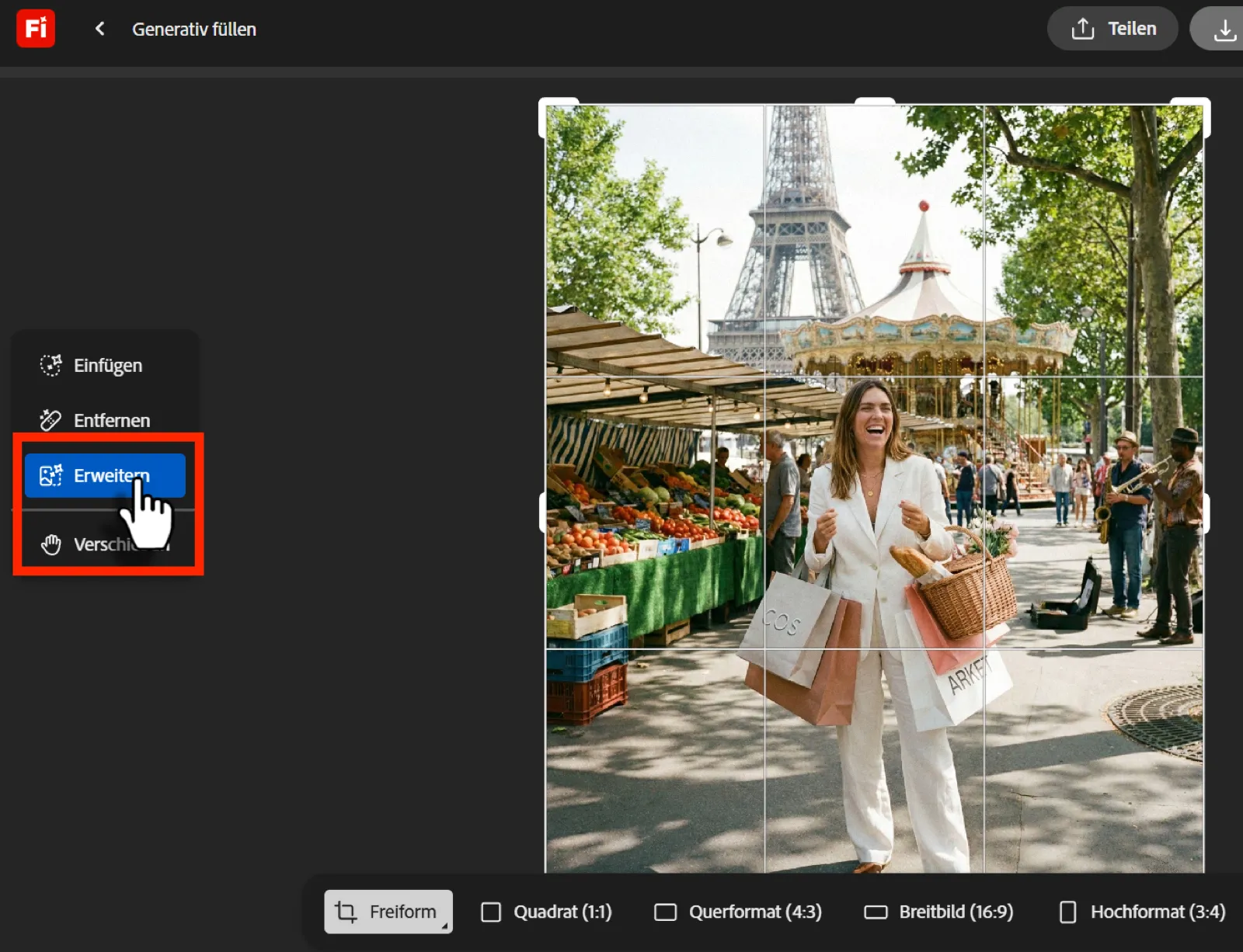
Task: Select the Einfügen tool
Action: [x=106, y=366]
